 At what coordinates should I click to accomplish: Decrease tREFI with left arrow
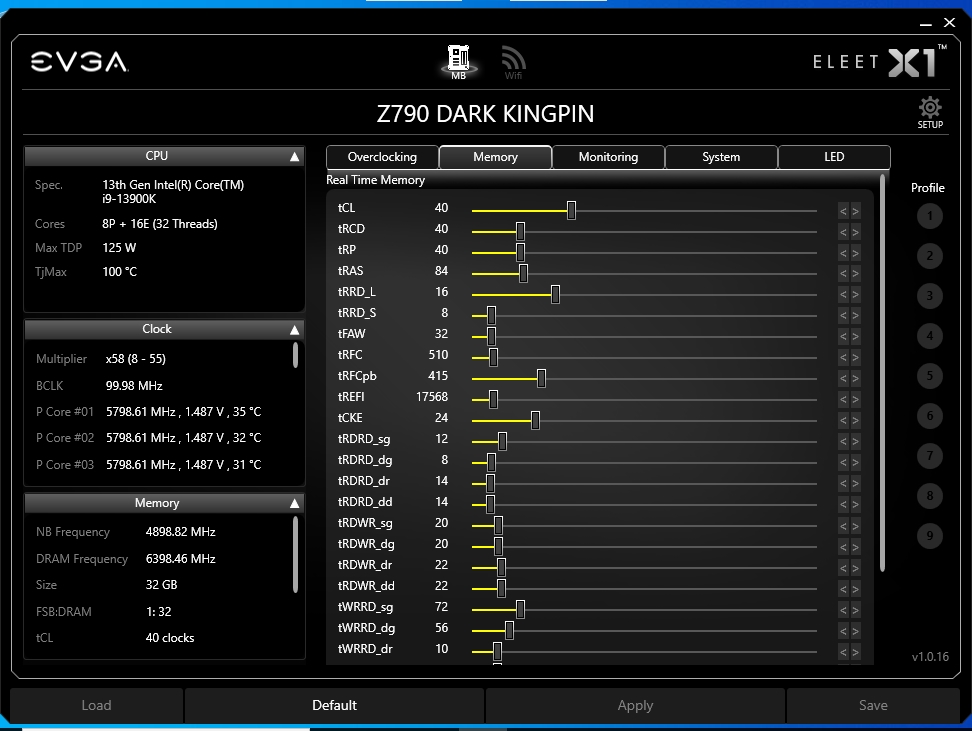coord(843,400)
